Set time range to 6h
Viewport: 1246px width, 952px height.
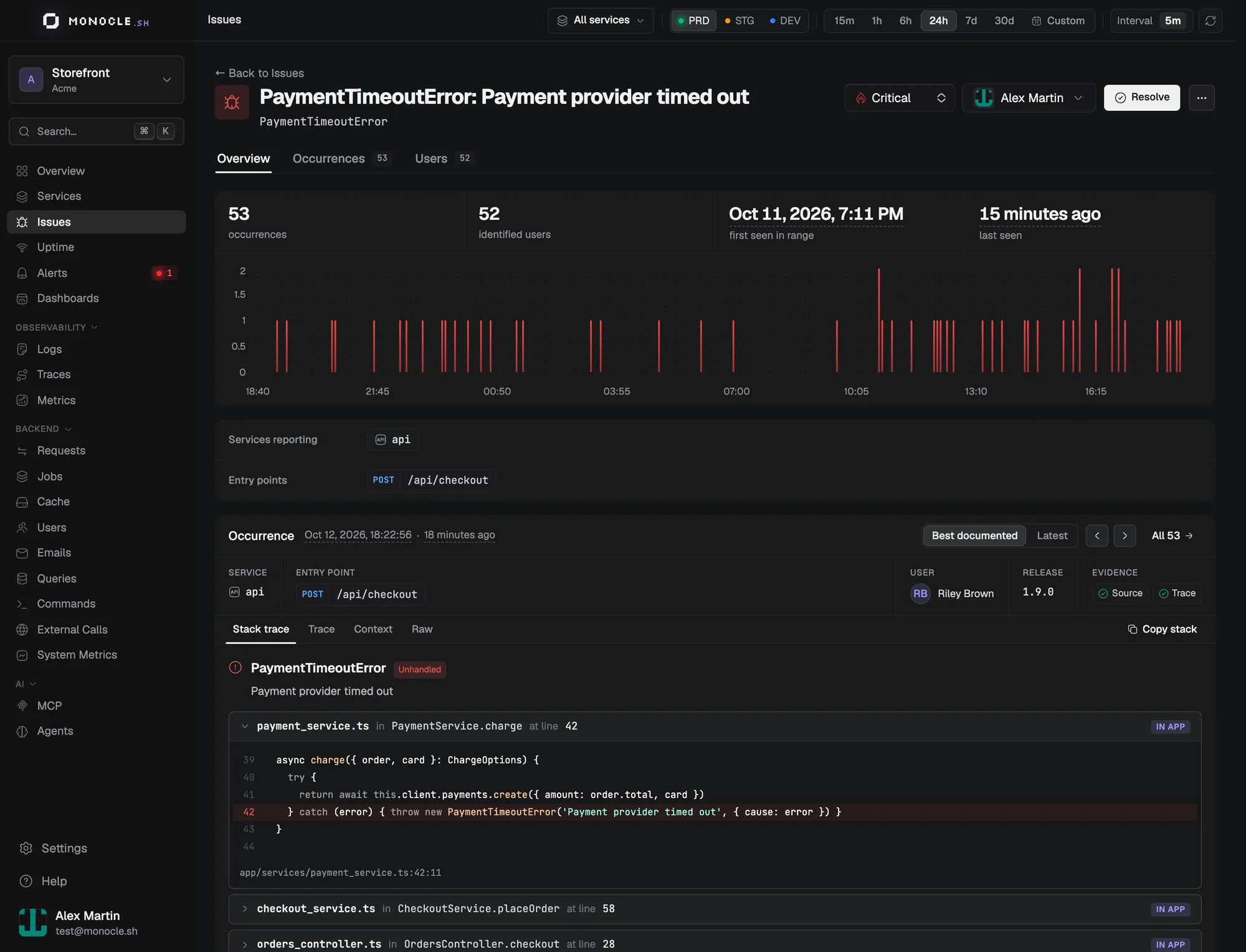pyautogui.click(x=905, y=21)
